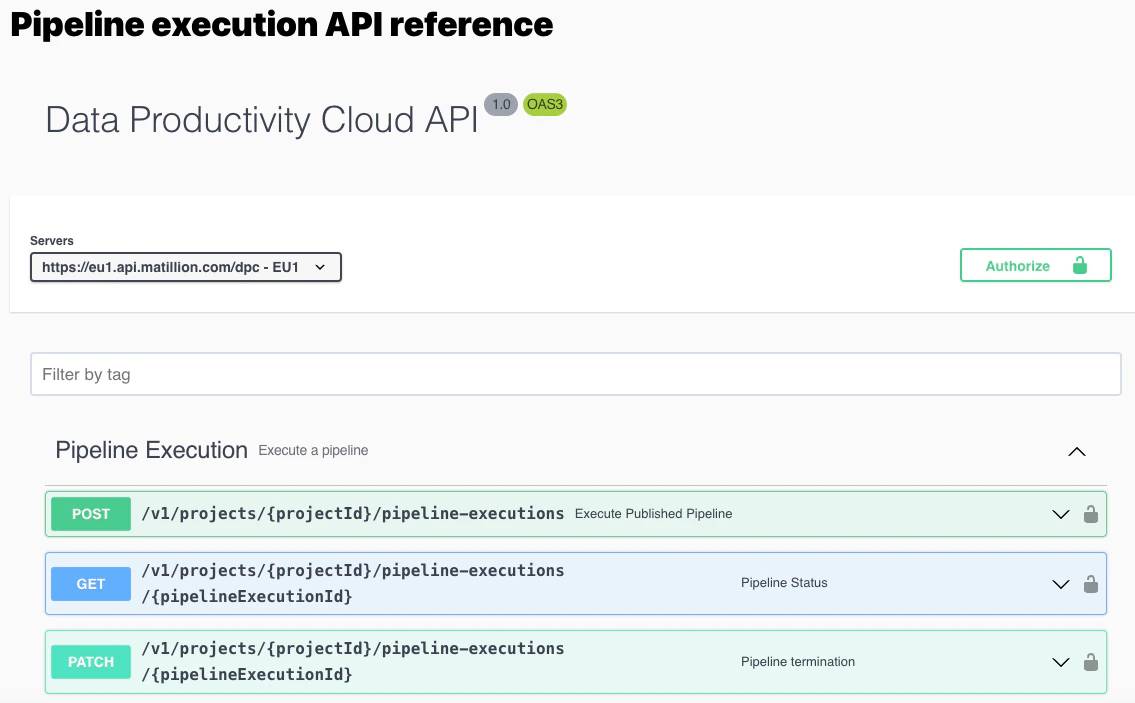Click the lock icon on the GET Pipeline Status endpoint
This screenshot has height=703, width=1135.
(1090, 584)
